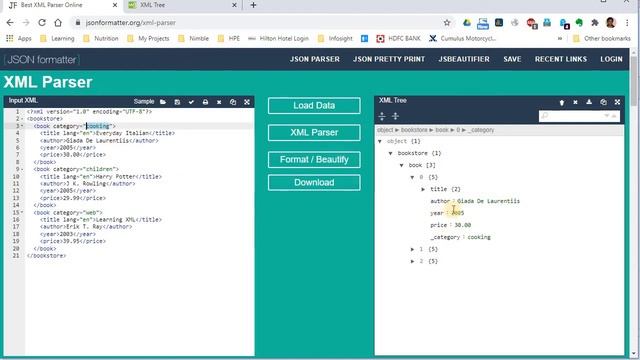Maximize the Input XML panel
The width and height of the screenshot is (640, 360).
point(247,102)
